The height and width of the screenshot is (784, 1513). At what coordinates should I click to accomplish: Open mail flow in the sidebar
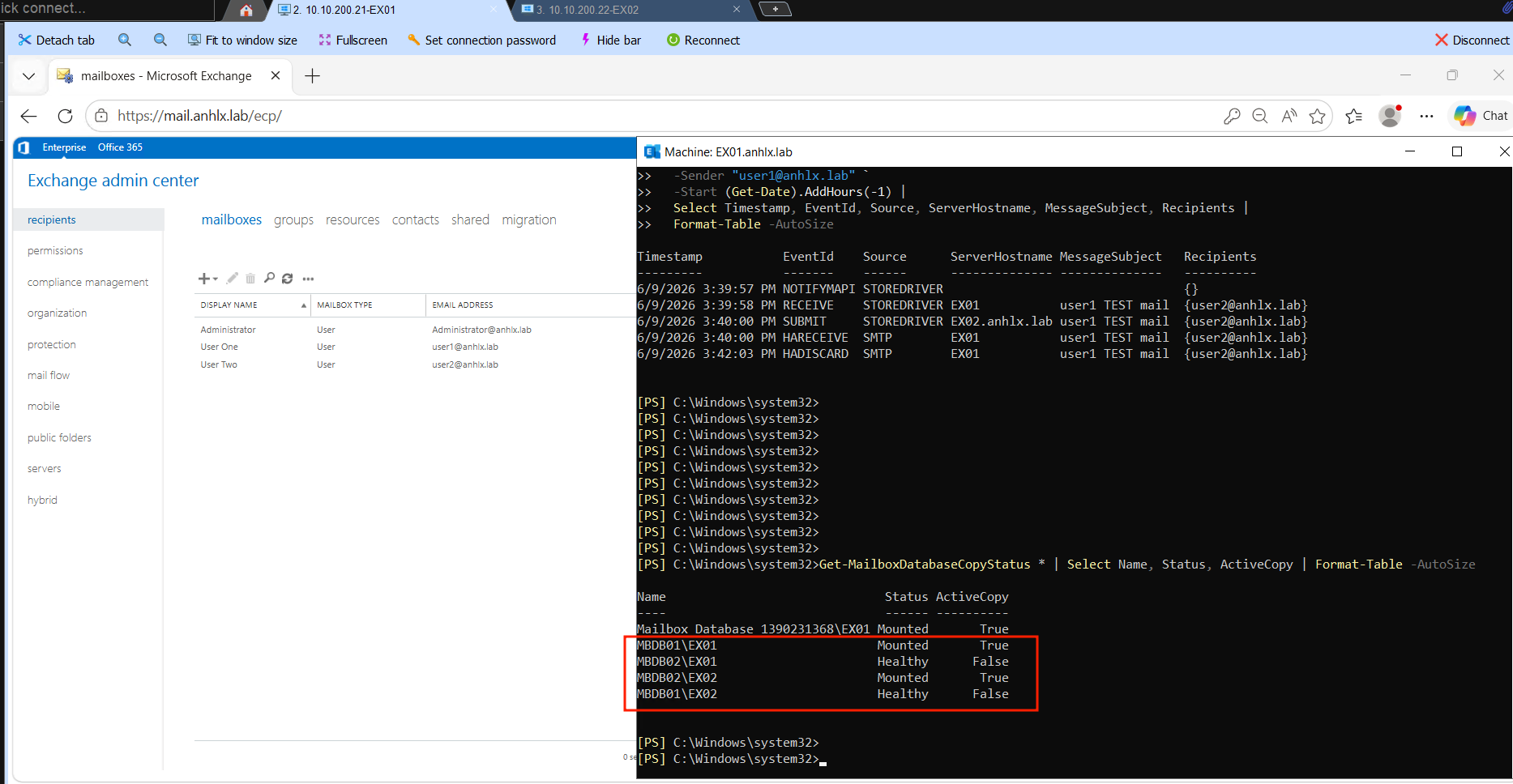coord(48,375)
